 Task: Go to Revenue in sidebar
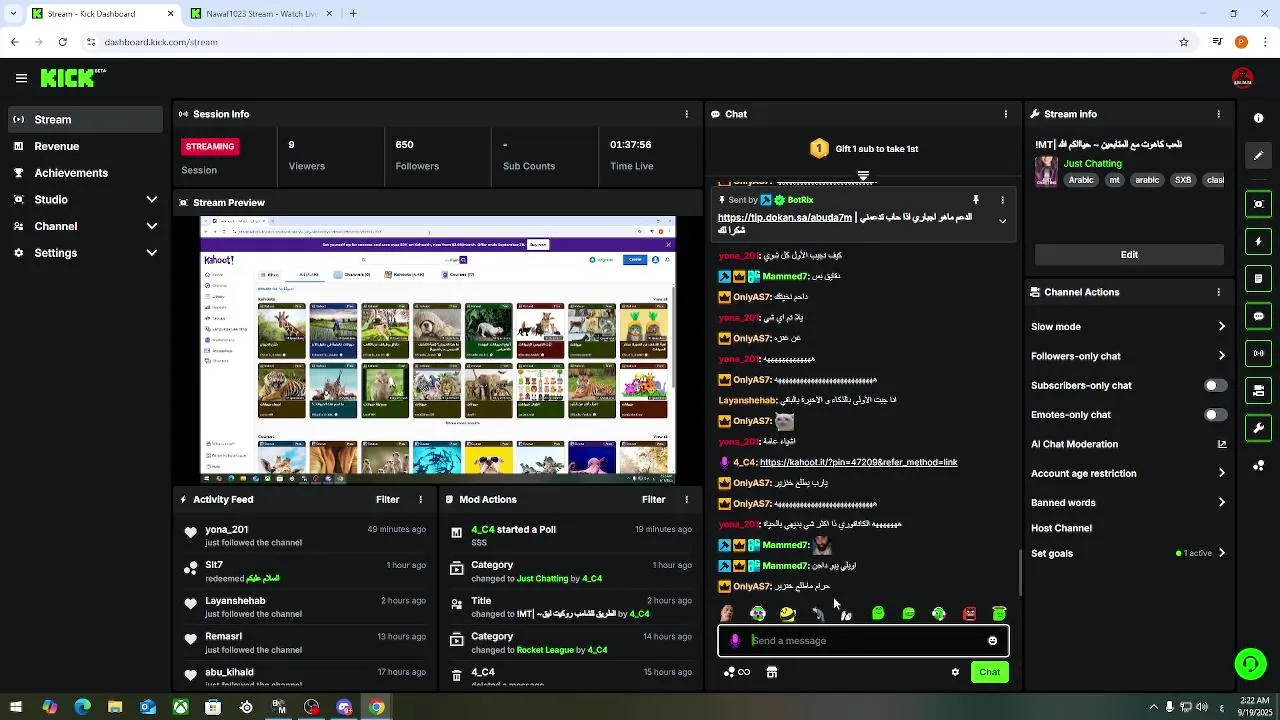85,146
